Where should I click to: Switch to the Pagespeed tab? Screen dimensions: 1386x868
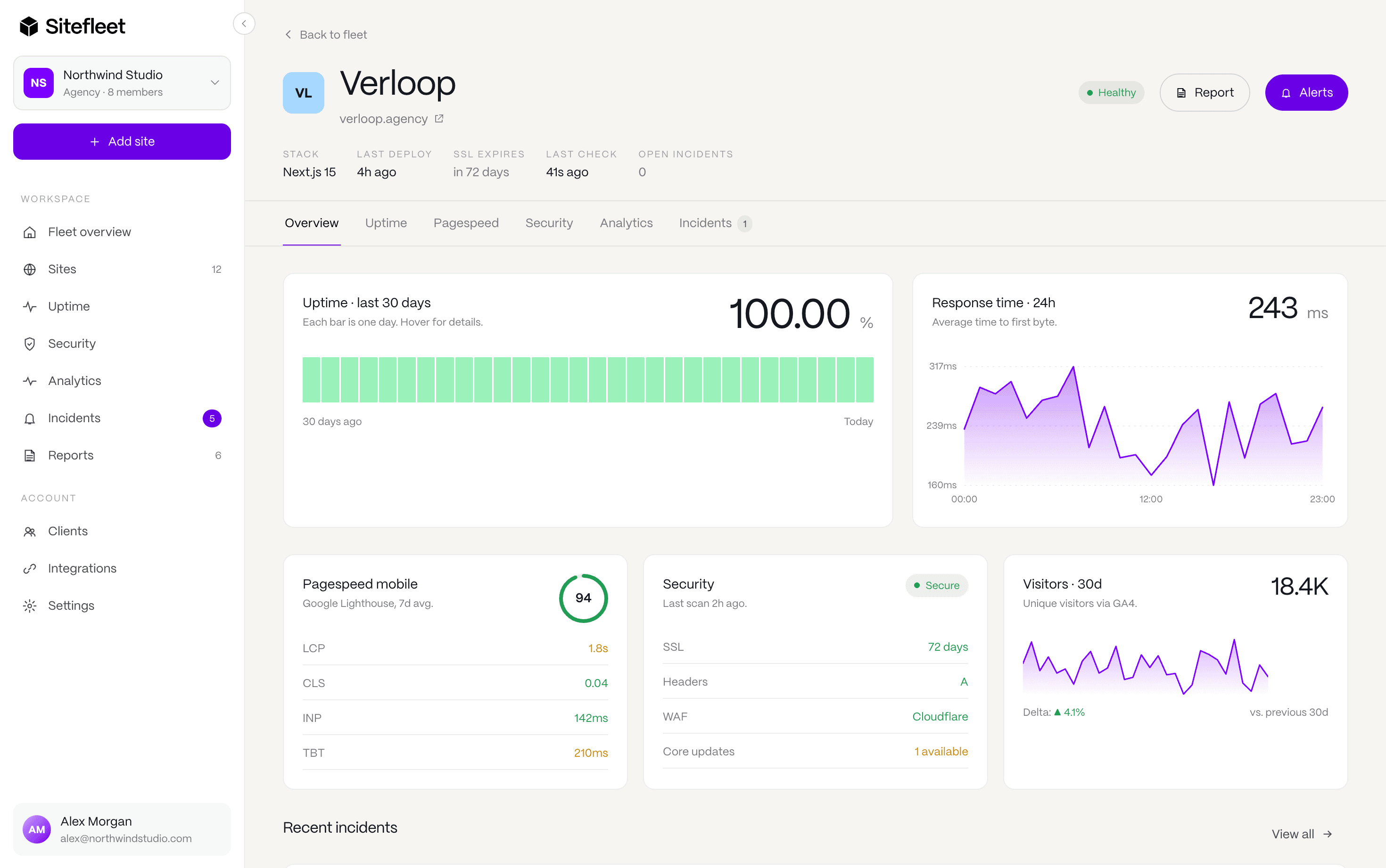tap(466, 223)
